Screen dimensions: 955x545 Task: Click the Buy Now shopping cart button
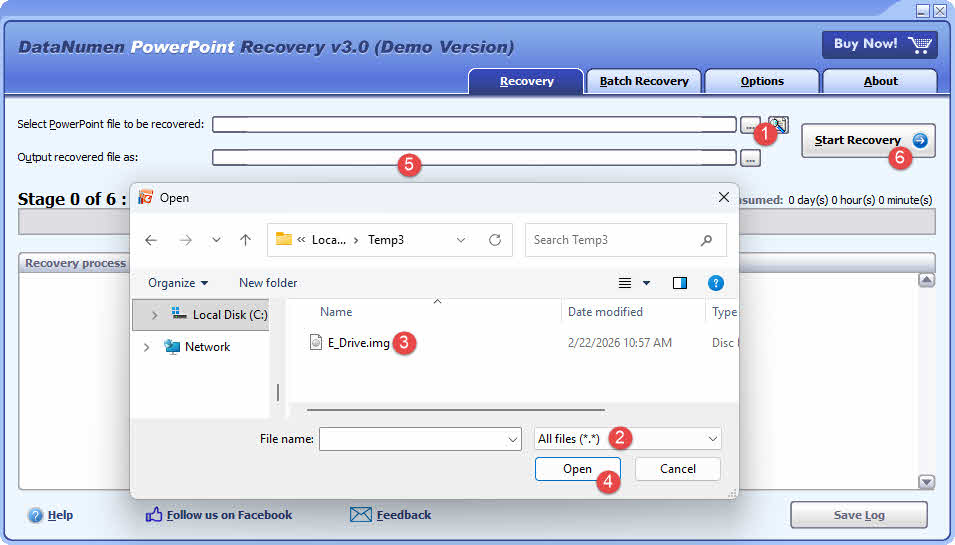click(879, 44)
